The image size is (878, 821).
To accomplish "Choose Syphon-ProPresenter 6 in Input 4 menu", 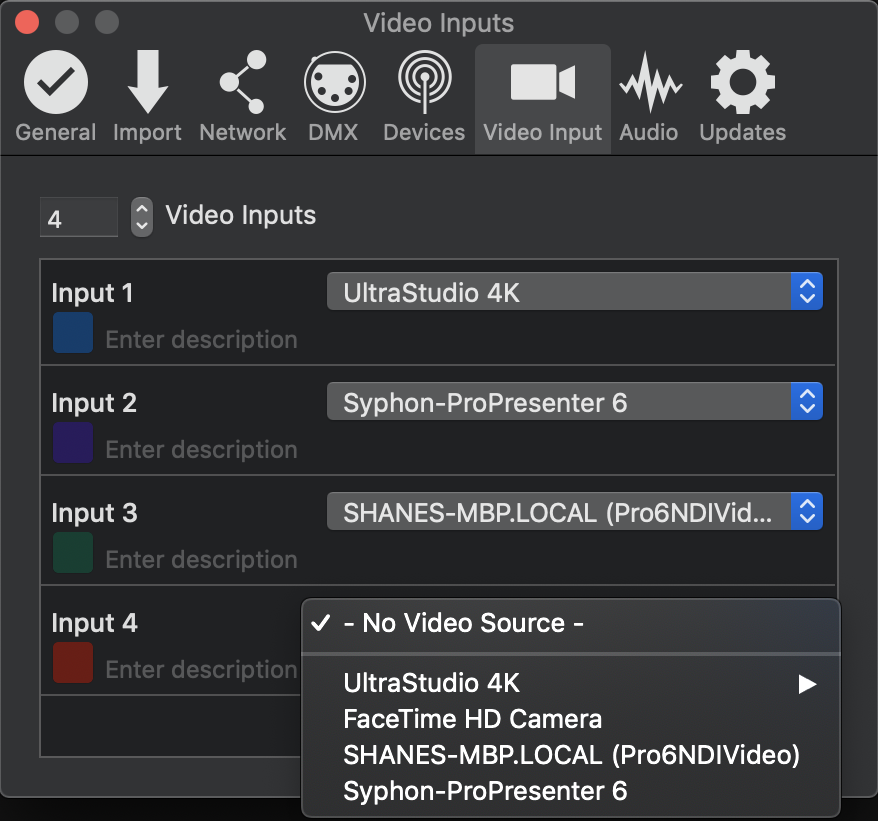I will [571, 791].
